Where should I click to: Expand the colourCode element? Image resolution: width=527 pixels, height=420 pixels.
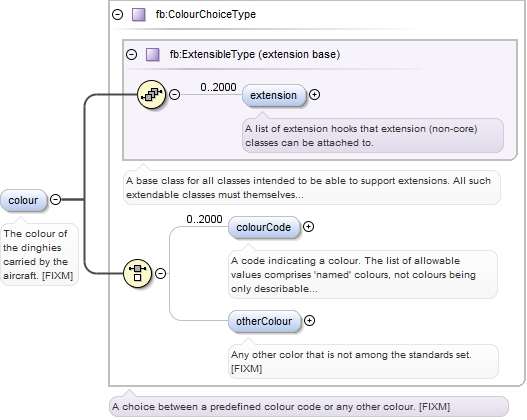(309, 227)
